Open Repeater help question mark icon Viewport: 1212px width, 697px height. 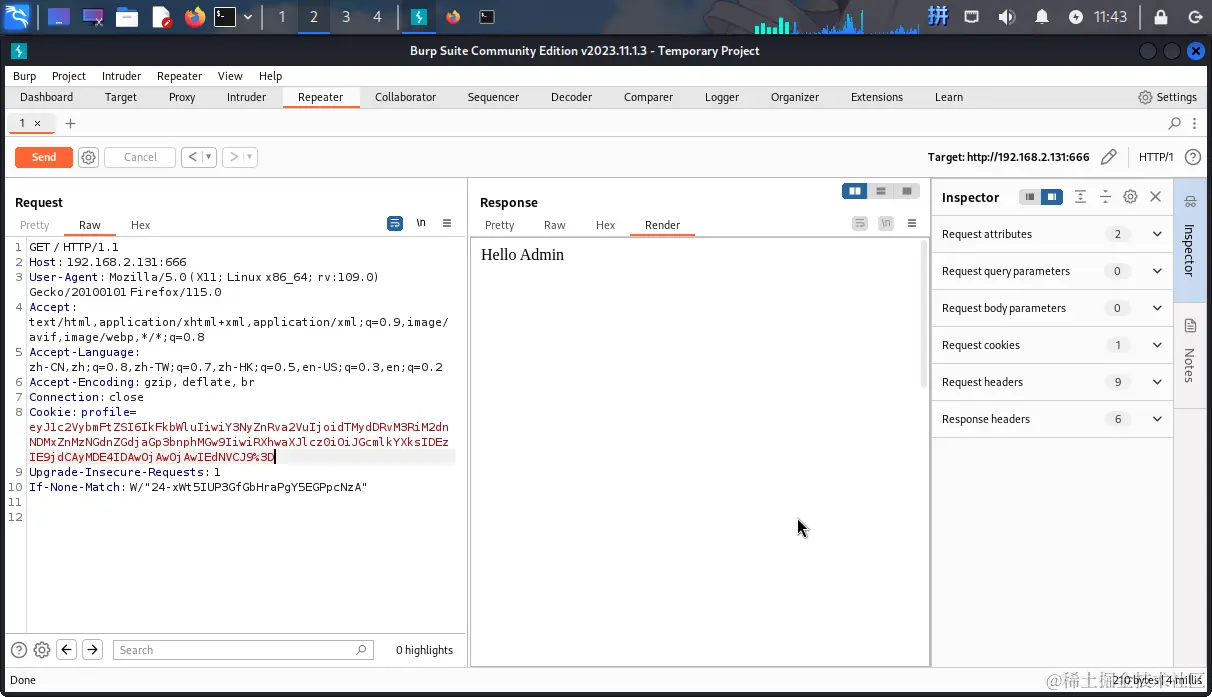tap(1192, 157)
